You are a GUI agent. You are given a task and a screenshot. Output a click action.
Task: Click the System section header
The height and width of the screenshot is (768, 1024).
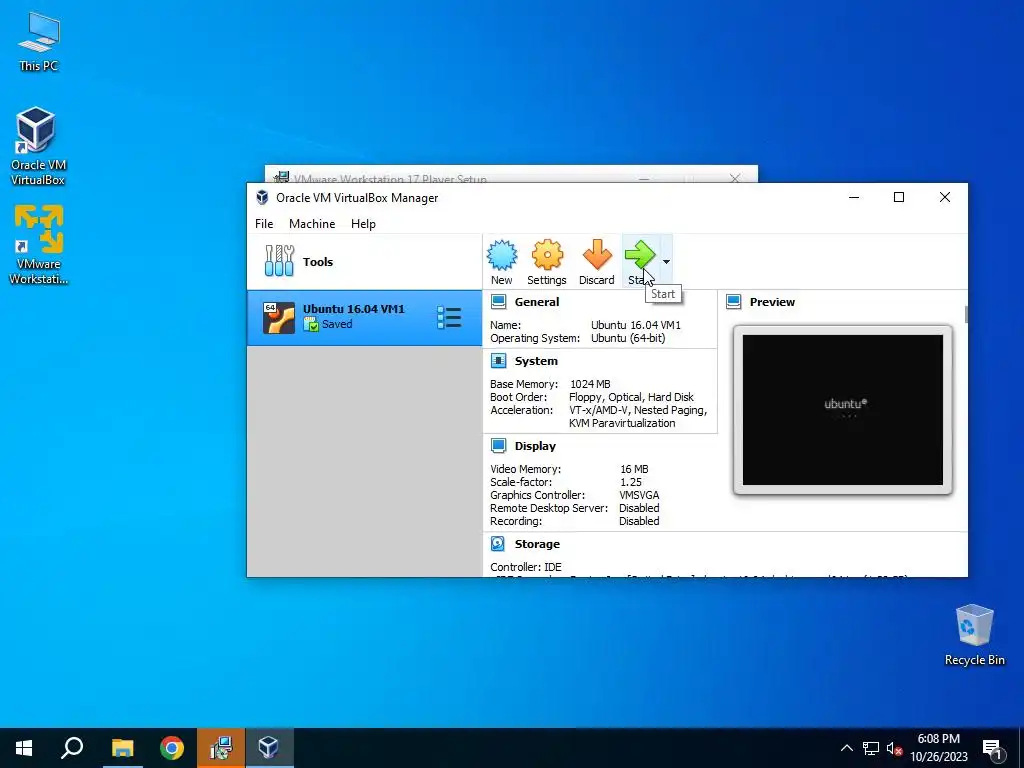click(536, 360)
